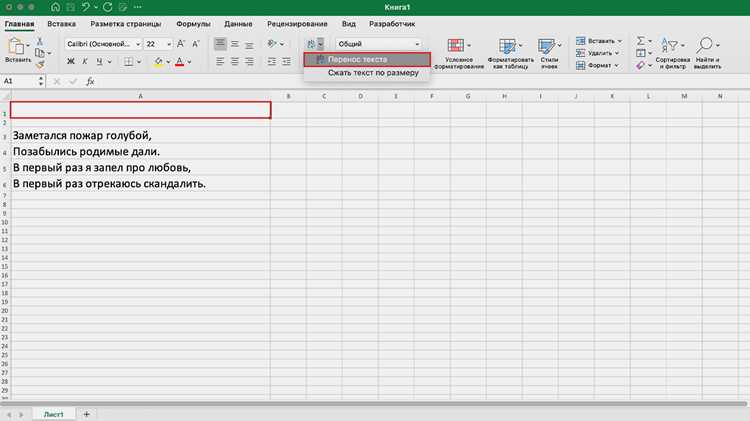This screenshot has height=421, width=750.
Task: Open the Вставка ribbon tab
Action: tap(61, 24)
